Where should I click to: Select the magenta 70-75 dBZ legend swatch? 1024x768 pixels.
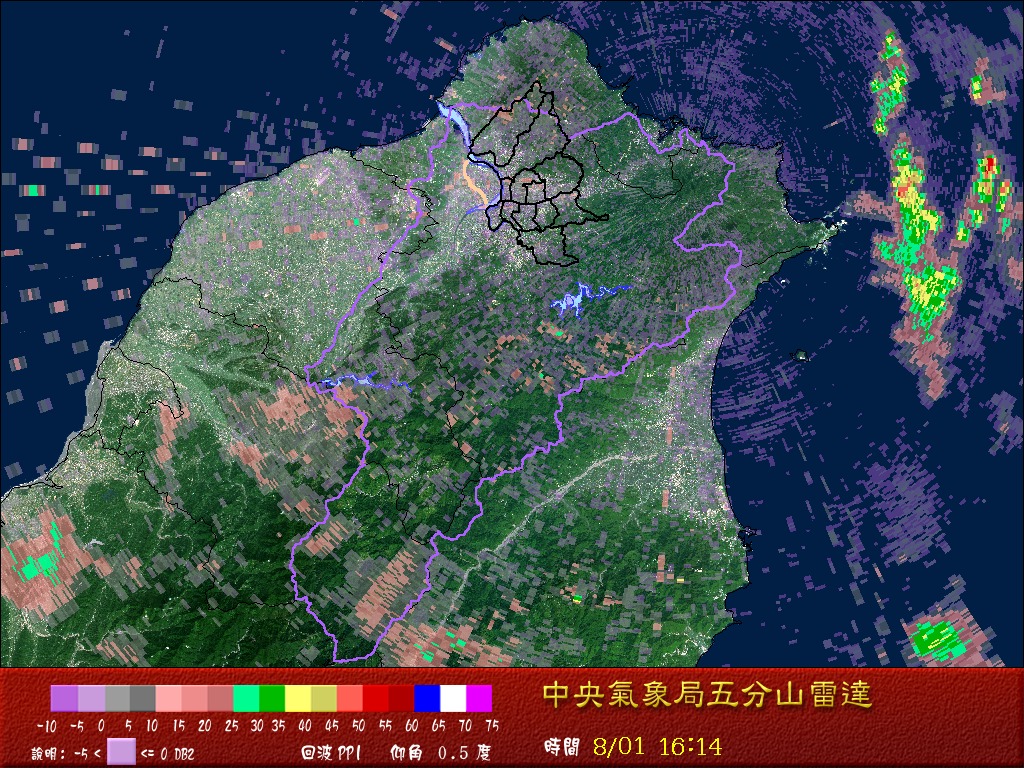tap(479, 698)
